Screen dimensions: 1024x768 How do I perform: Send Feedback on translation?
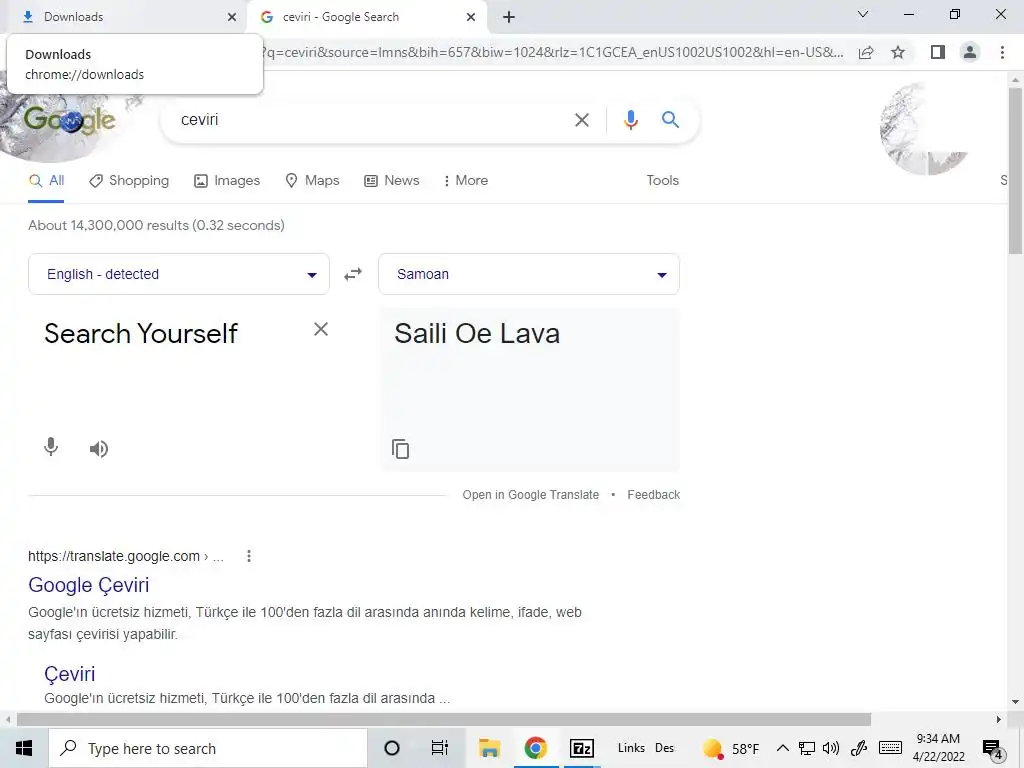point(654,495)
